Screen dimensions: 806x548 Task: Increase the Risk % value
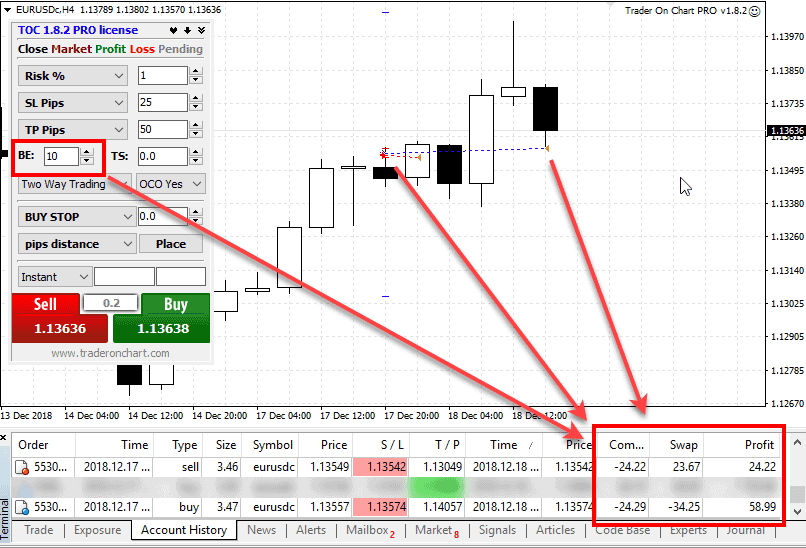coord(195,71)
